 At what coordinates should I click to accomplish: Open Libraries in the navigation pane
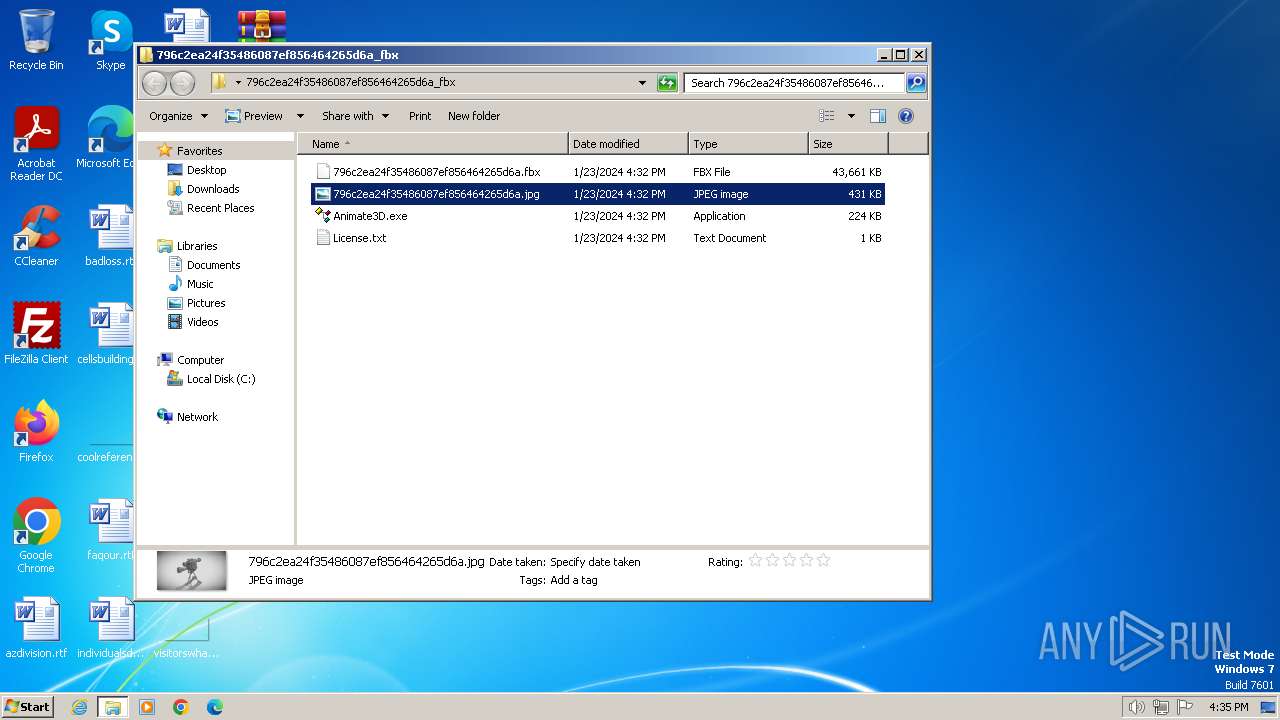click(x=197, y=246)
